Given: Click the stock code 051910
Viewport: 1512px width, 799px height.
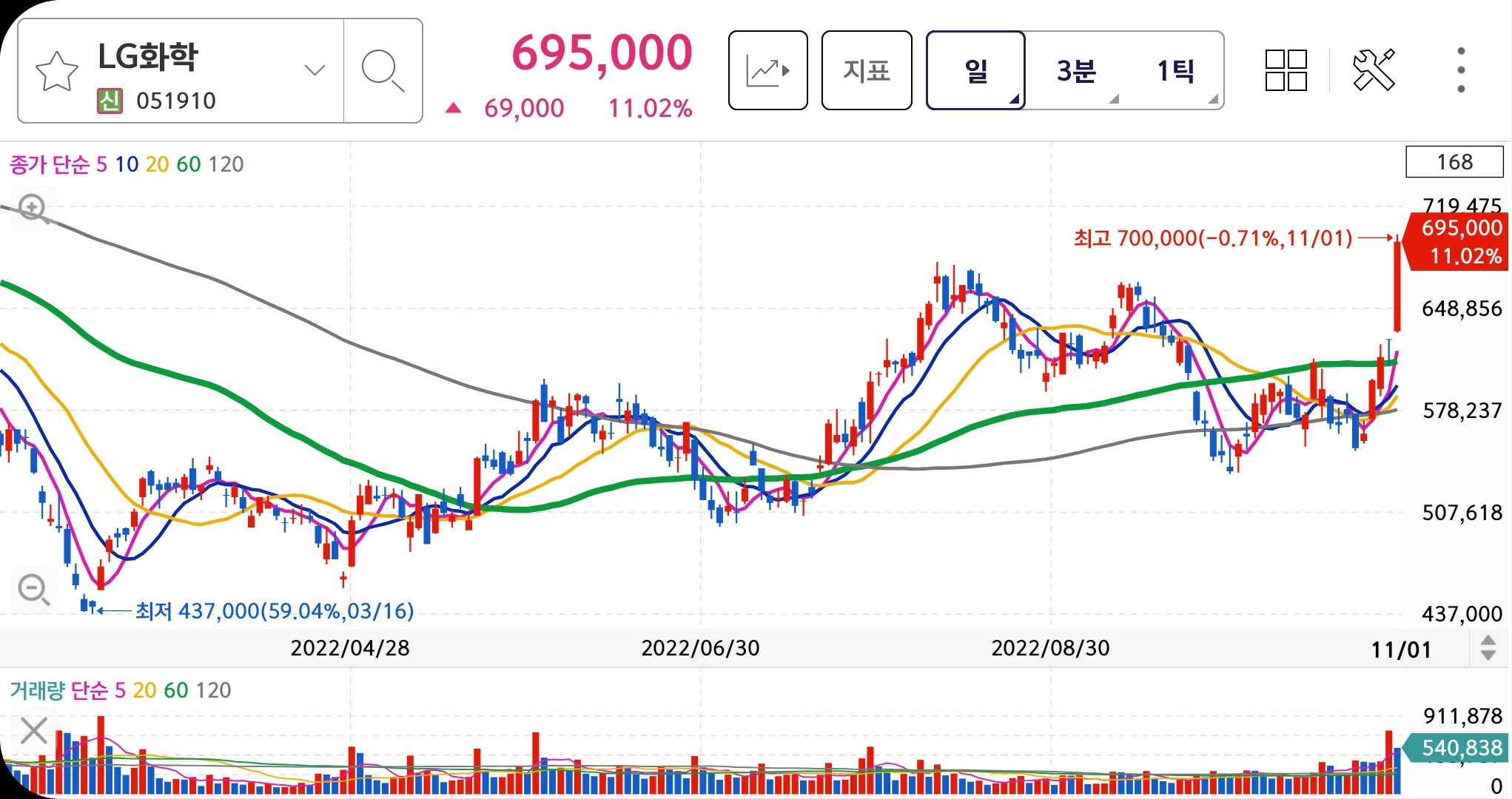Looking at the screenshot, I should pyautogui.click(x=176, y=101).
